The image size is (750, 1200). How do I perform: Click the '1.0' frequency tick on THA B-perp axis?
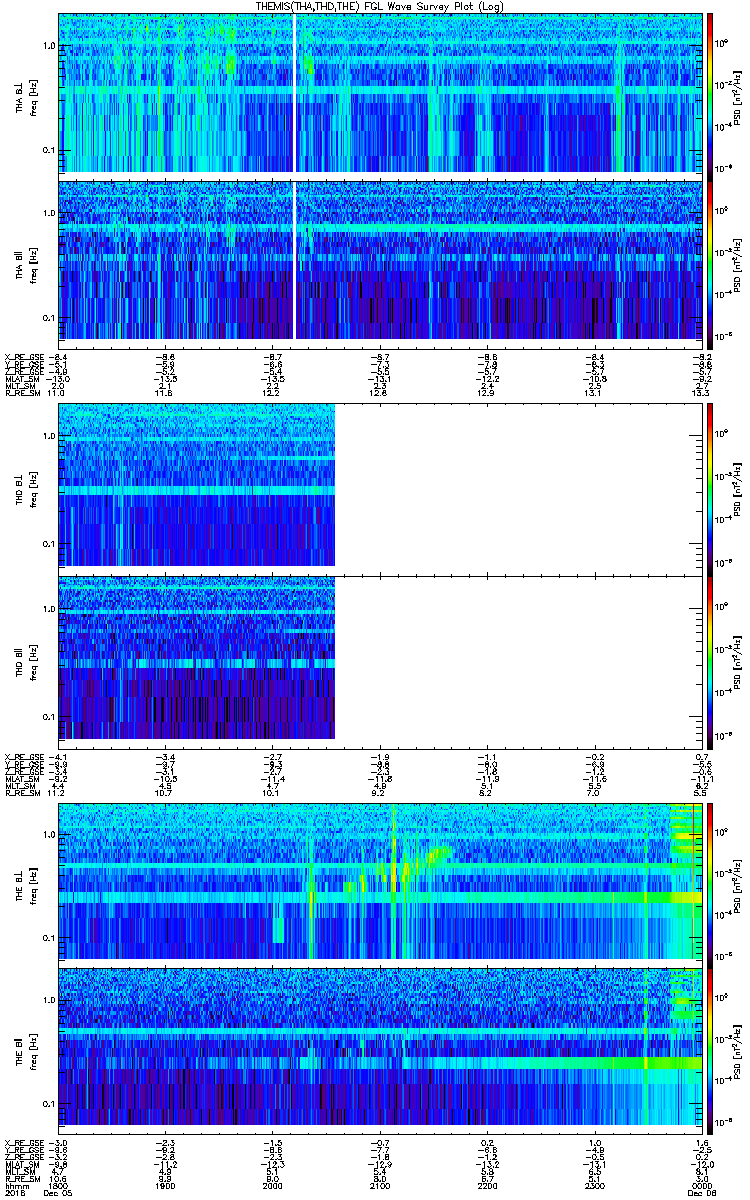pos(49,47)
